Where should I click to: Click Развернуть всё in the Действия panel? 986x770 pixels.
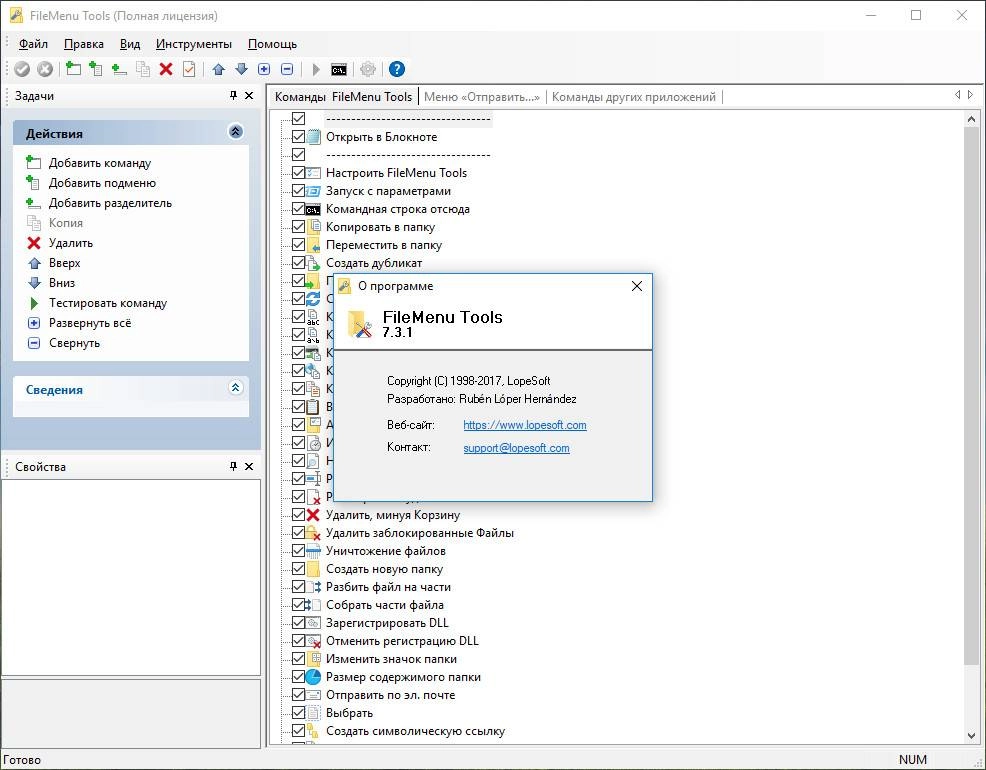pos(90,323)
